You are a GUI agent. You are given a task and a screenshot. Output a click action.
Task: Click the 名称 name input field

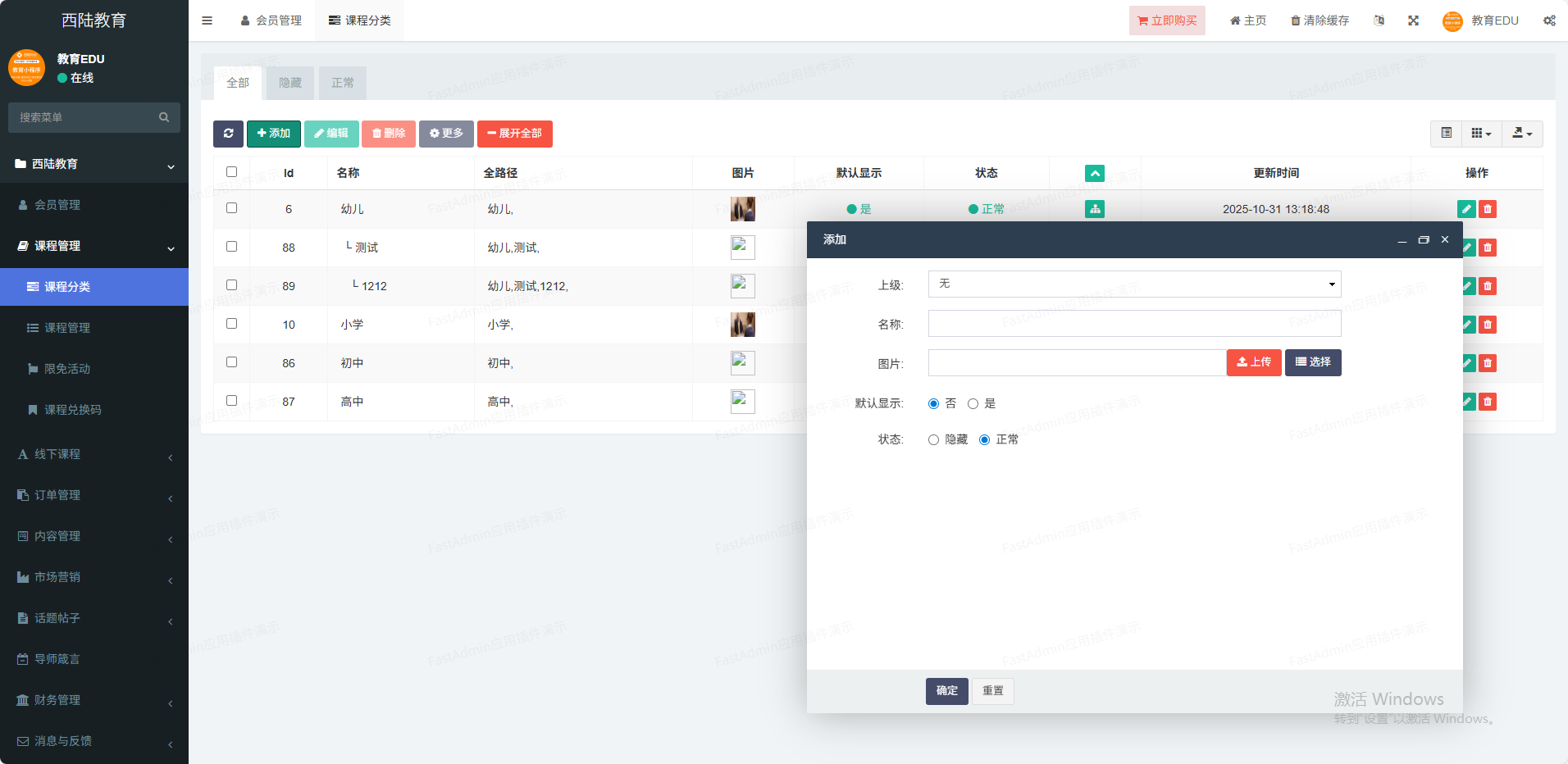[x=1134, y=324]
